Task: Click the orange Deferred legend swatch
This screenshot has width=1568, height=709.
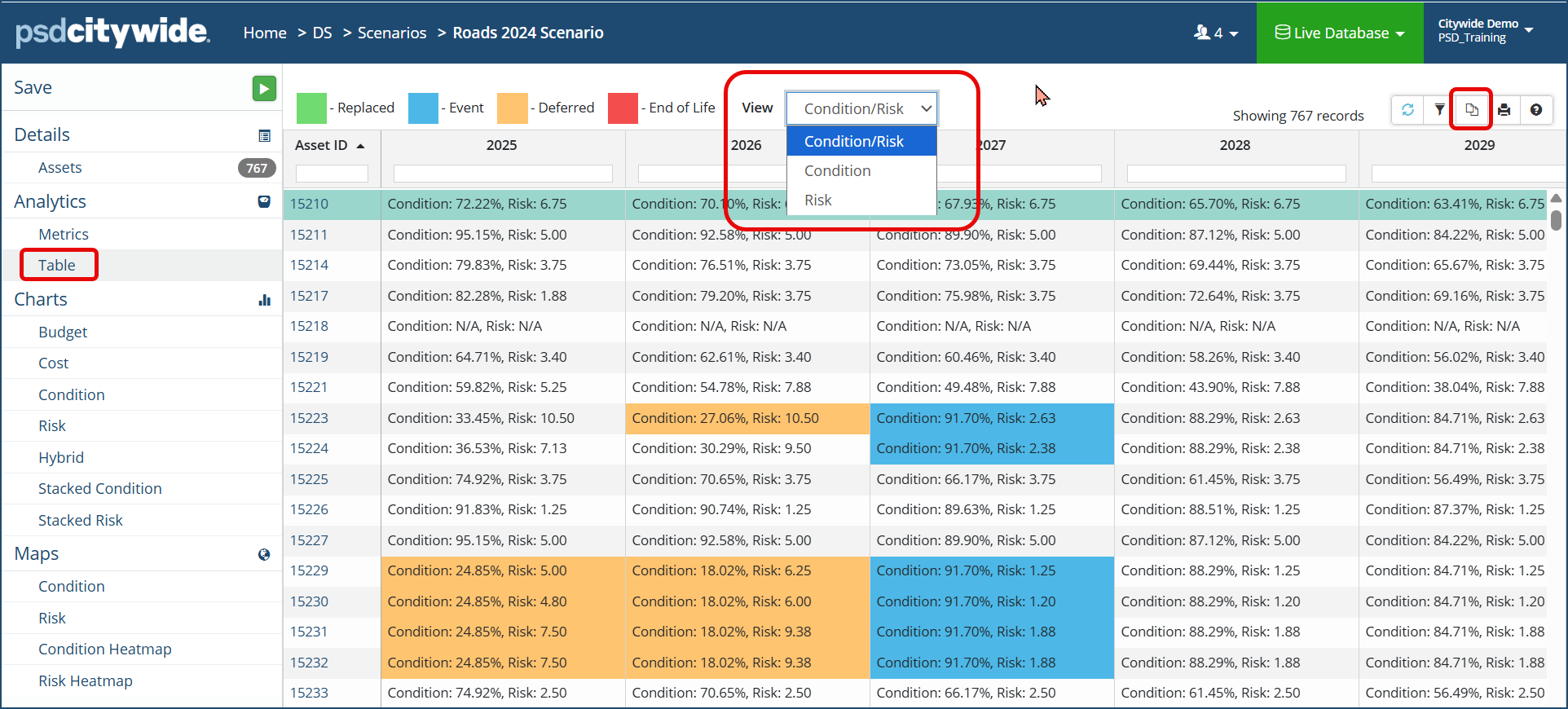Action: (512, 108)
